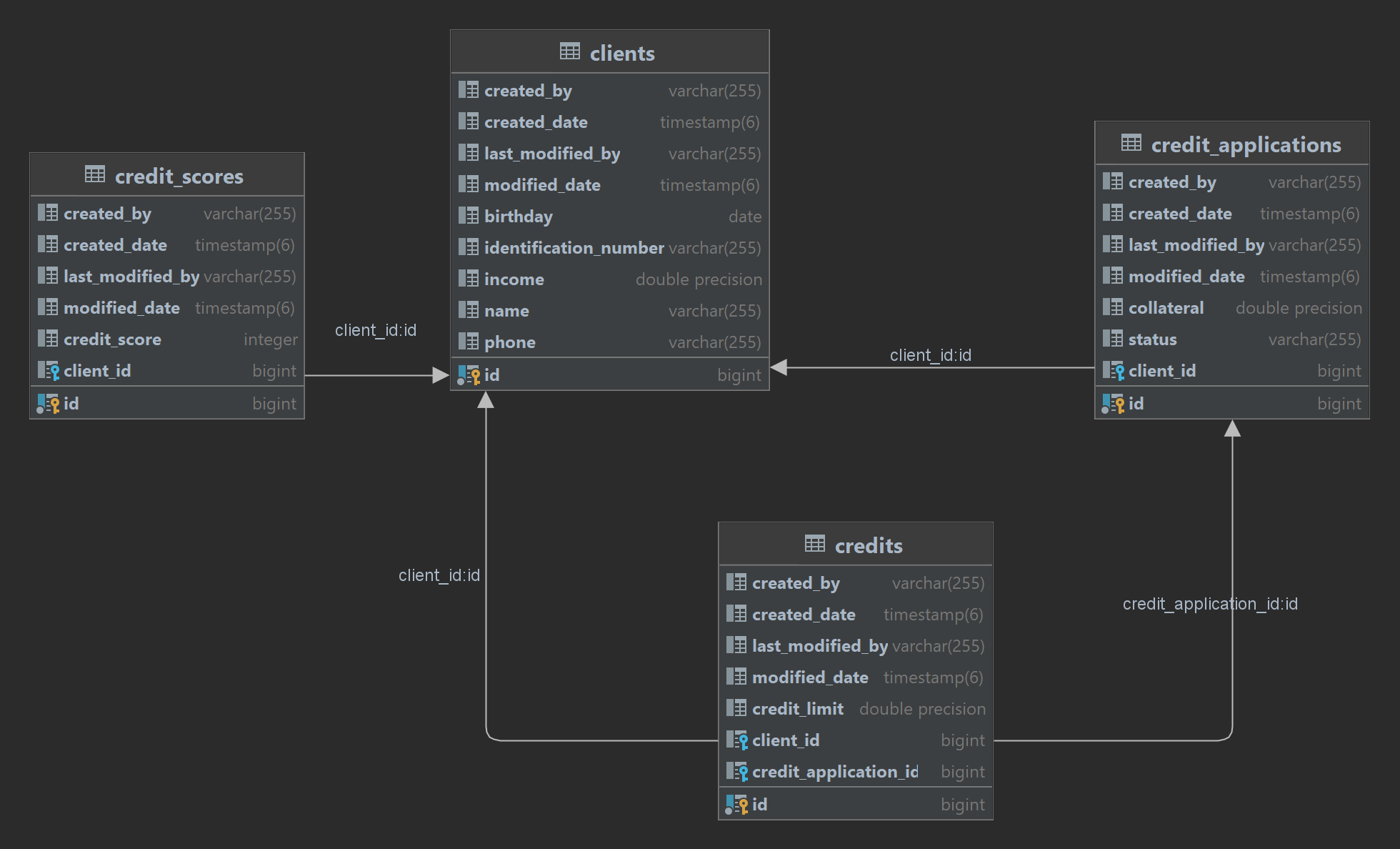
Task: Select the identification_number column in clients
Action: [574, 248]
